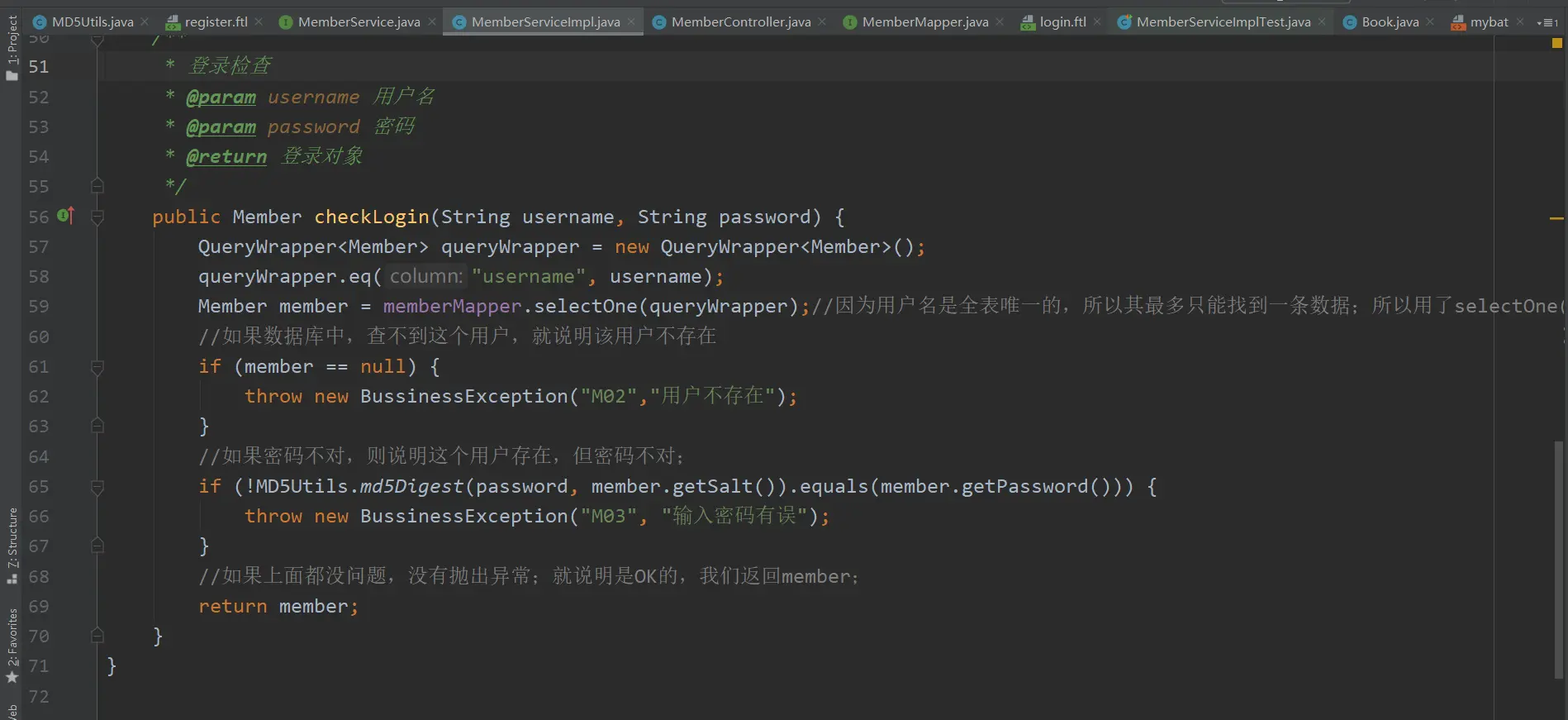Switch to the MemberServiceImplTest.java tab

pyautogui.click(x=1223, y=21)
